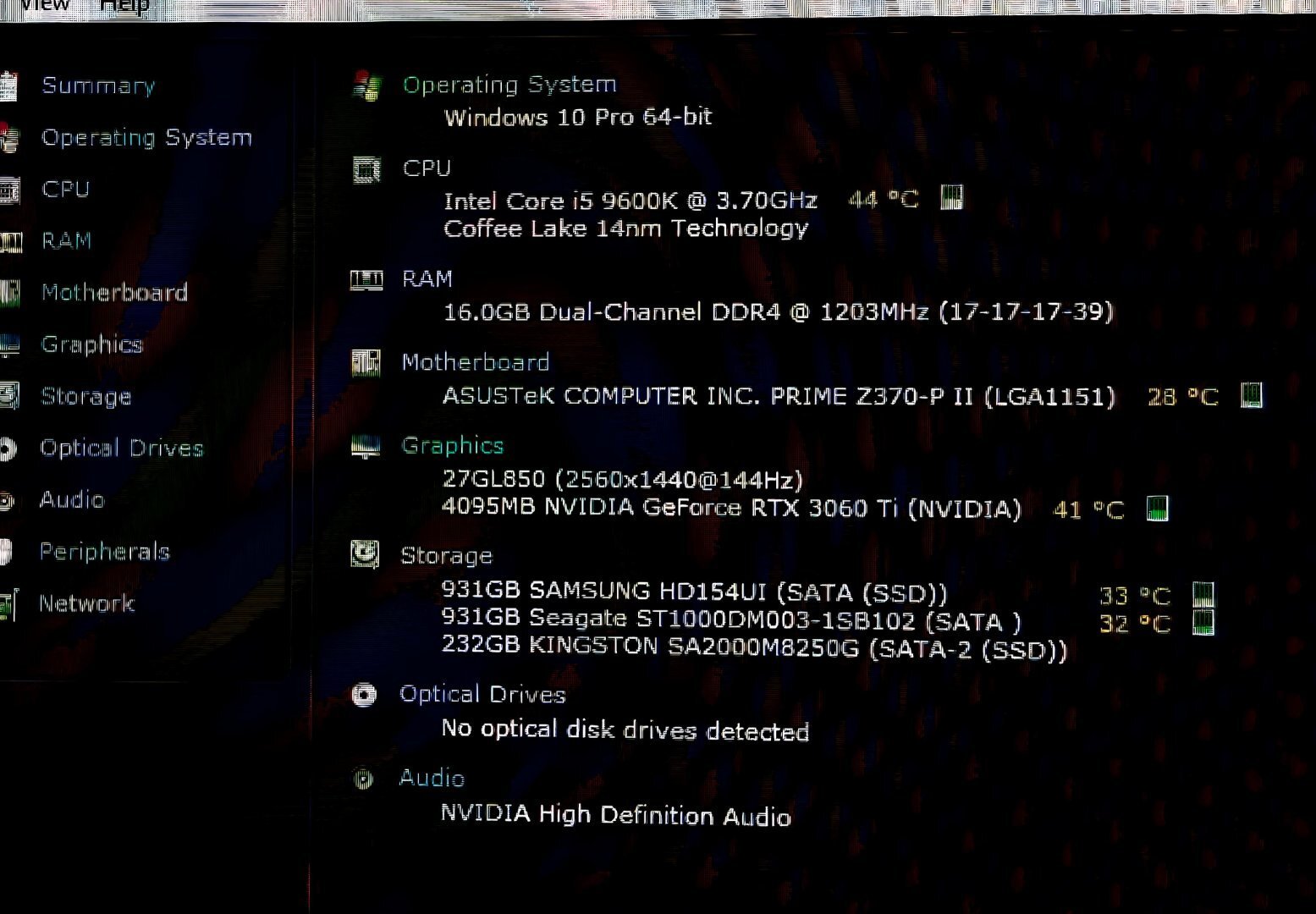Select the 16.0GB Dual-Channel DDR4 line
This screenshot has width=1316, height=914.
779,311
